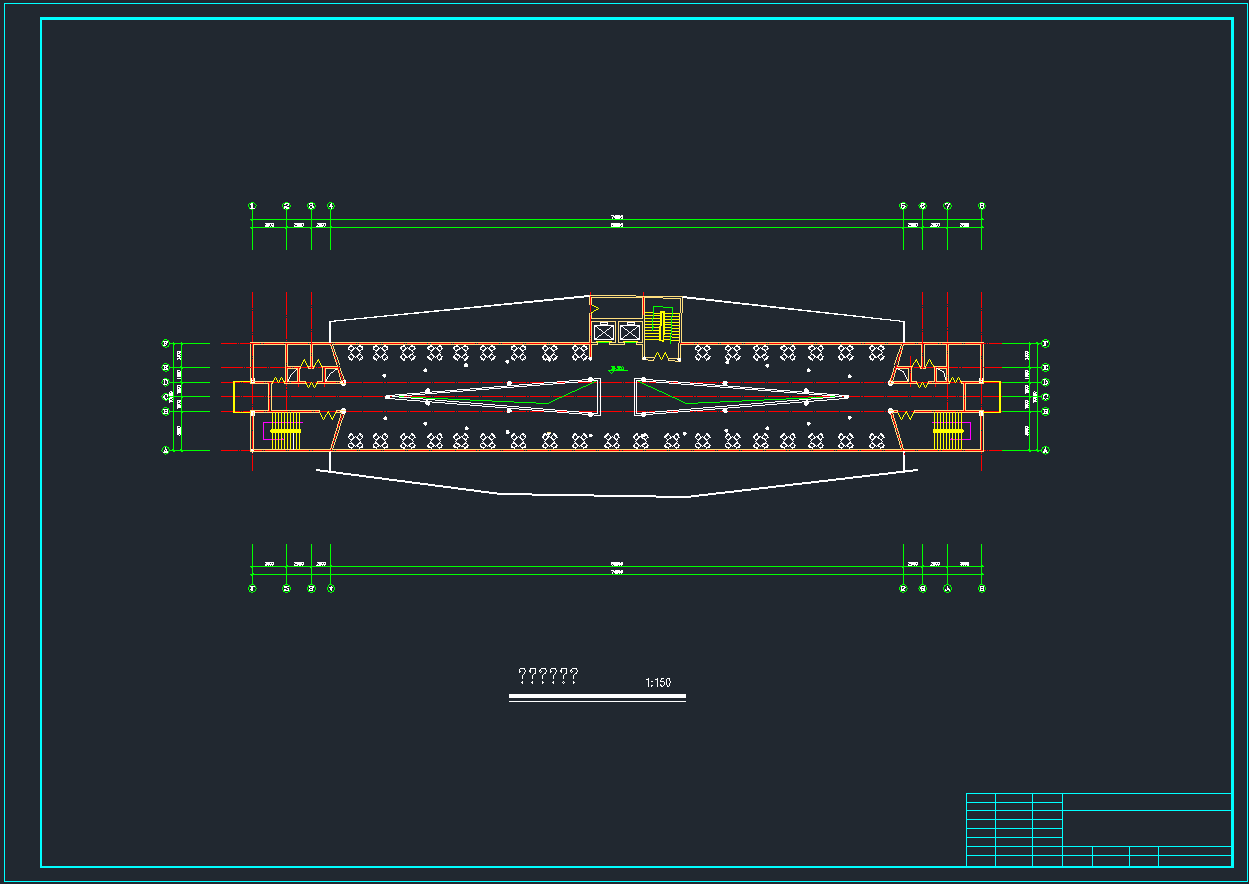Select the 1:150 scale text

658,683
